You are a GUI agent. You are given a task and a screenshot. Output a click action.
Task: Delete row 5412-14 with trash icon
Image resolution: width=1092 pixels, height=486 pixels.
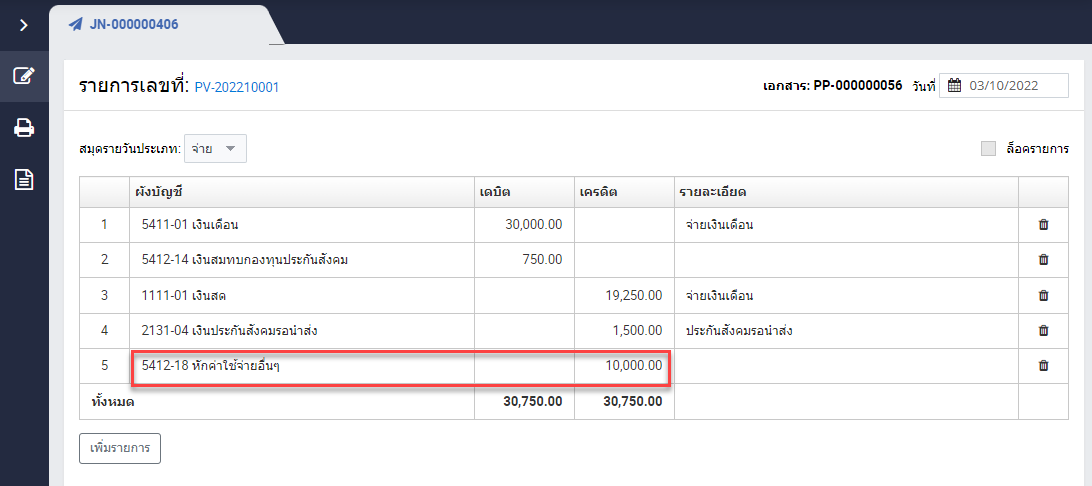point(1043,260)
